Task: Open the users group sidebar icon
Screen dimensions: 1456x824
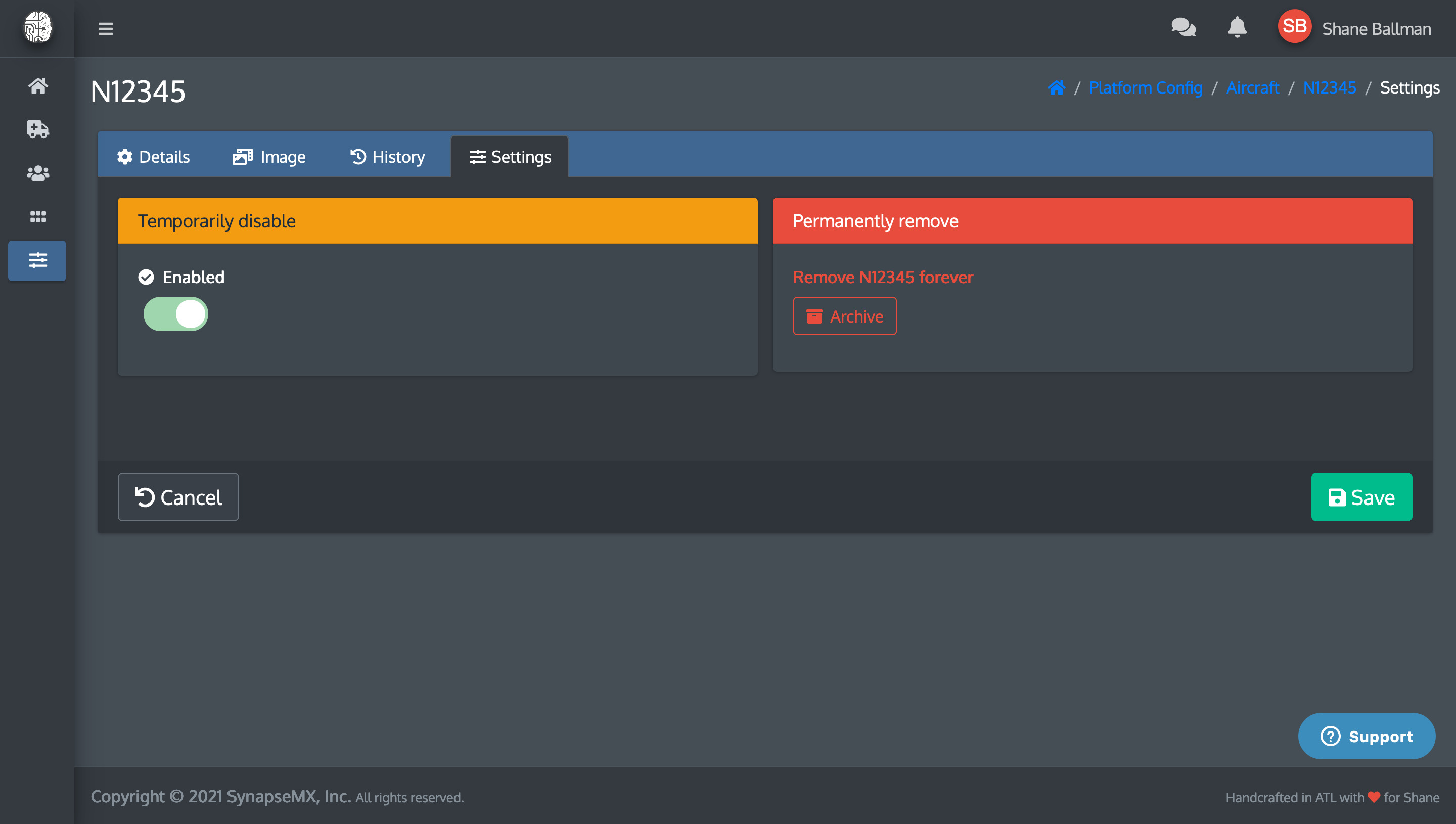Action: pos(37,173)
